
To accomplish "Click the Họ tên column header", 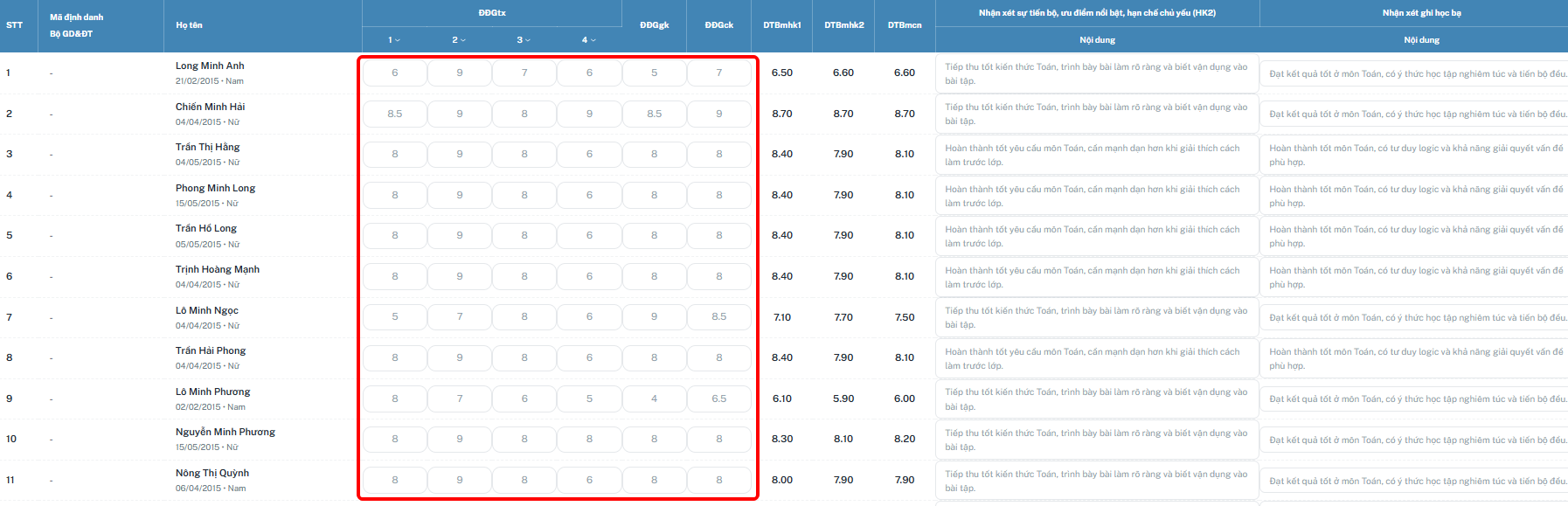I will (189, 25).
